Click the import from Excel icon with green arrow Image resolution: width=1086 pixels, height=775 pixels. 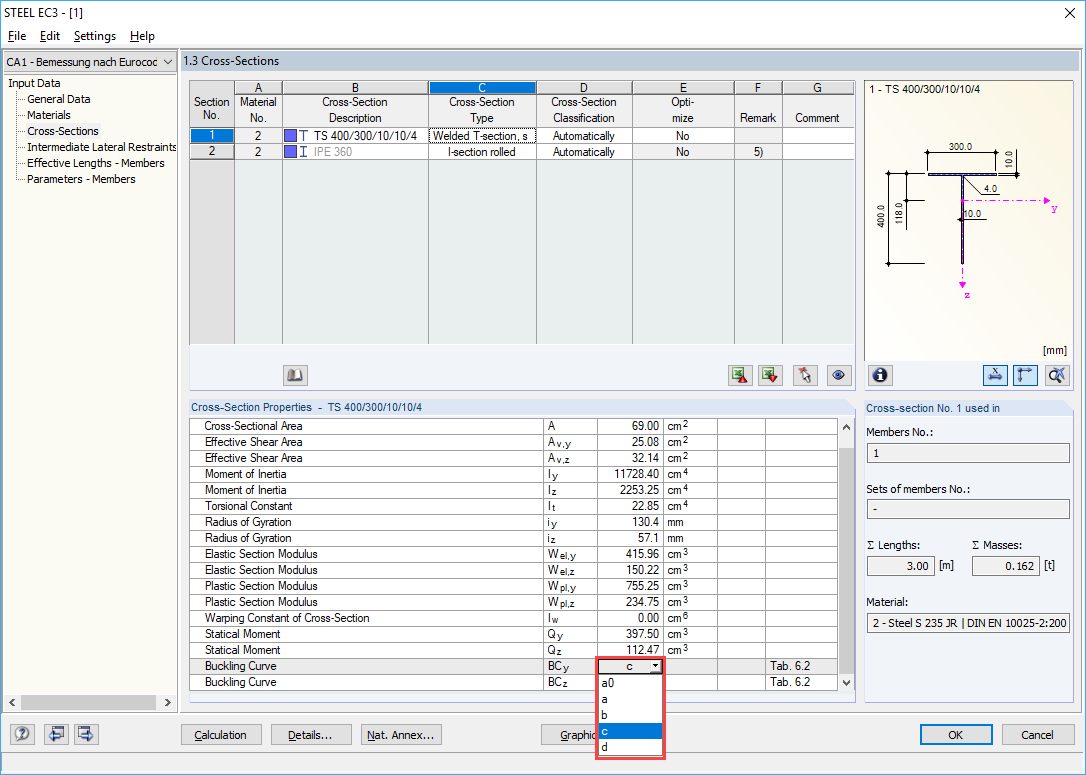[769, 375]
